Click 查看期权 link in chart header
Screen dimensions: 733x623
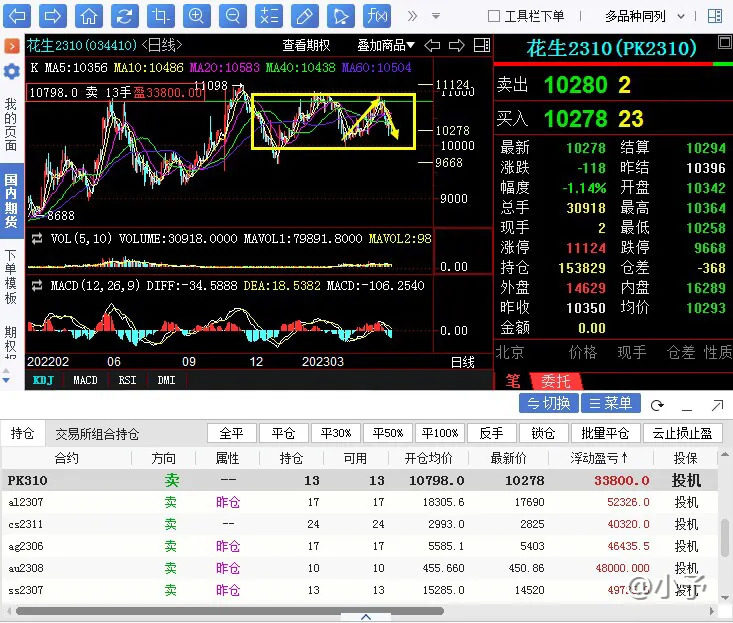[x=306, y=45]
